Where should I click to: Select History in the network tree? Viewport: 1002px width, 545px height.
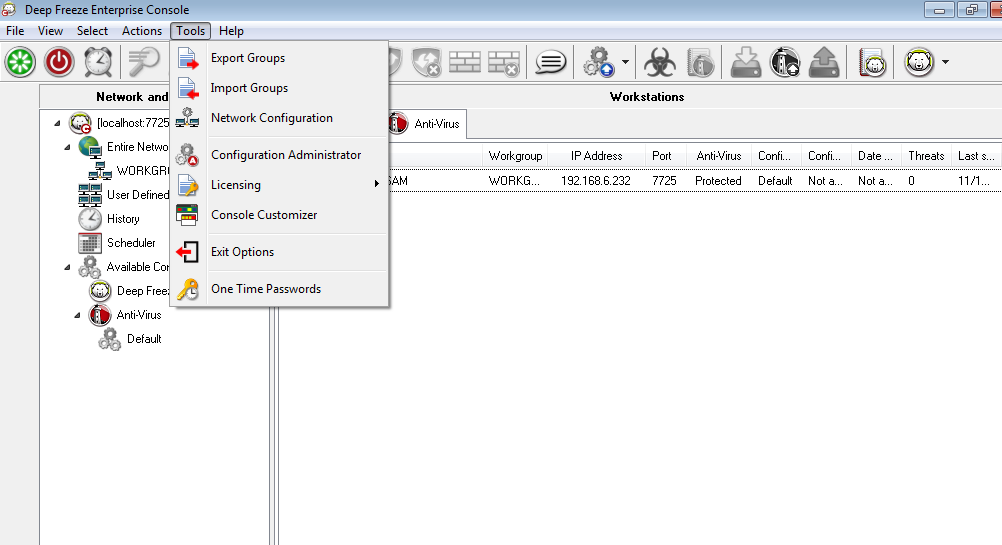point(123,219)
